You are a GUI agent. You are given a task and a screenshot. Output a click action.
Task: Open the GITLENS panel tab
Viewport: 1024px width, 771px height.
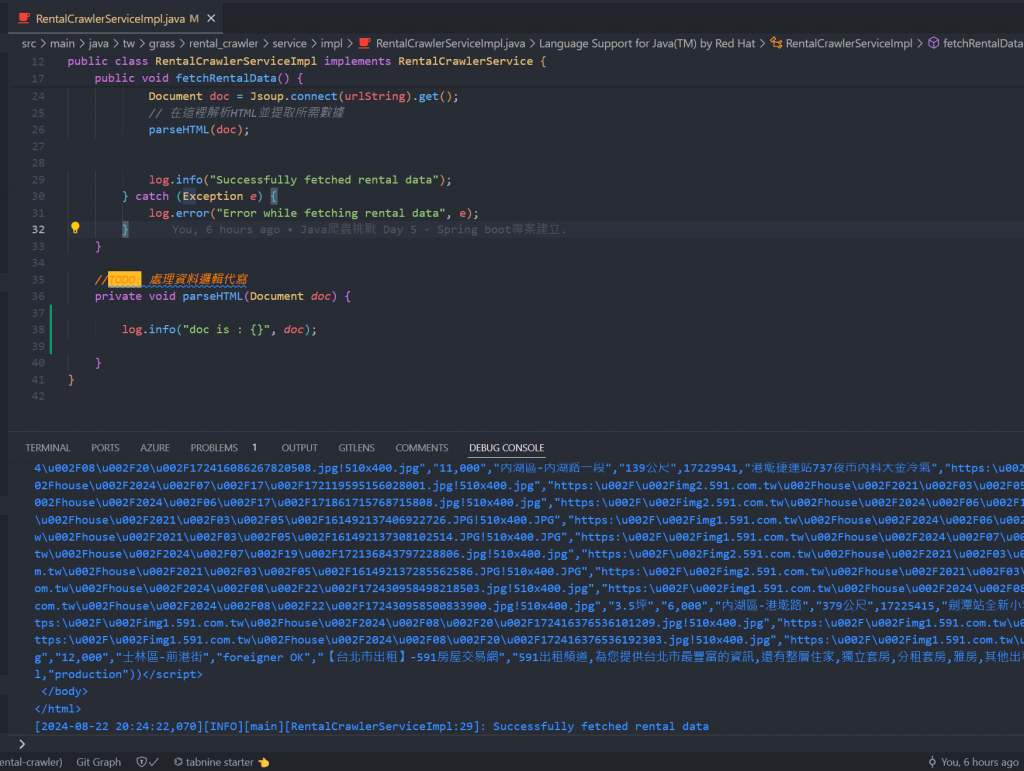pos(357,448)
